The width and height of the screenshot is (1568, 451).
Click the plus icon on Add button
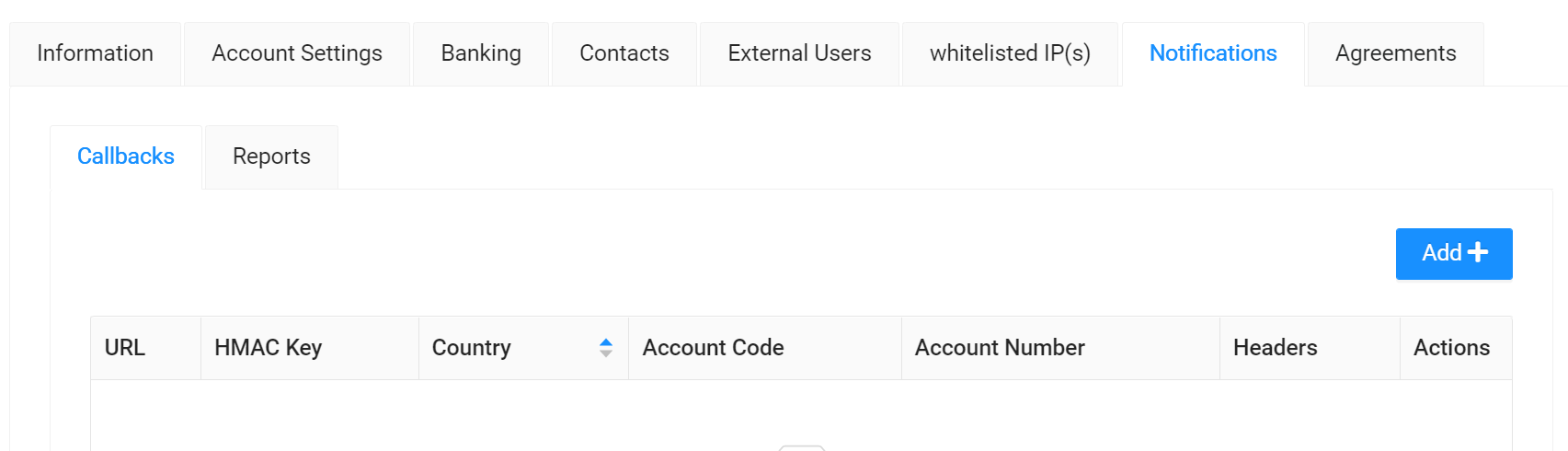coord(1478,252)
